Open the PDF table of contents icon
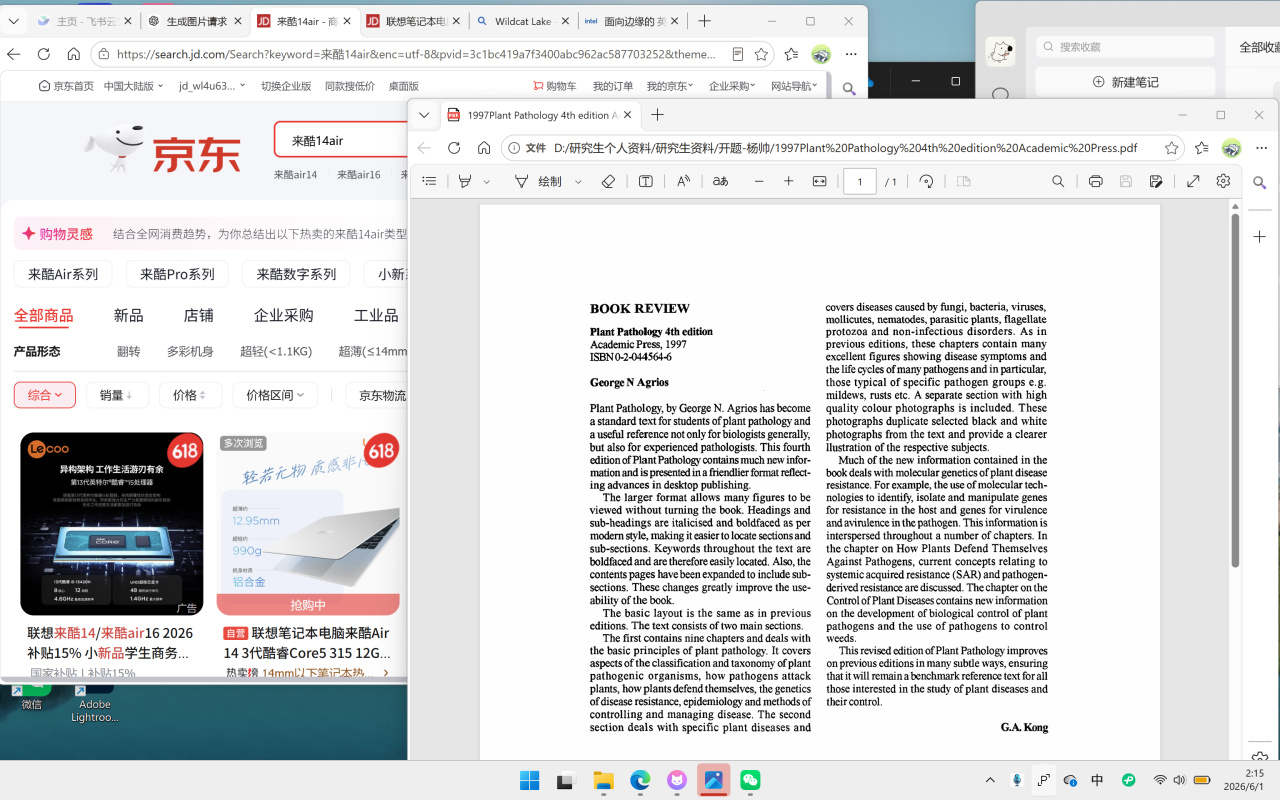Image resolution: width=1280 pixels, height=800 pixels. (x=430, y=181)
